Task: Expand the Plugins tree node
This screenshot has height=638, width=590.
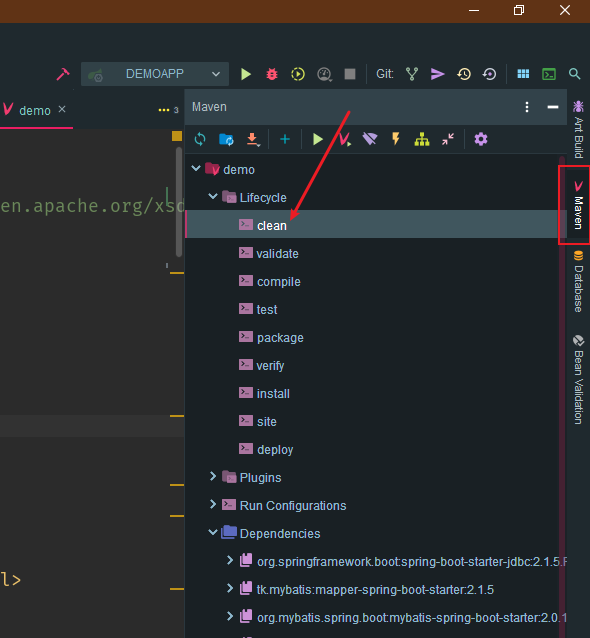Action: tap(212, 476)
